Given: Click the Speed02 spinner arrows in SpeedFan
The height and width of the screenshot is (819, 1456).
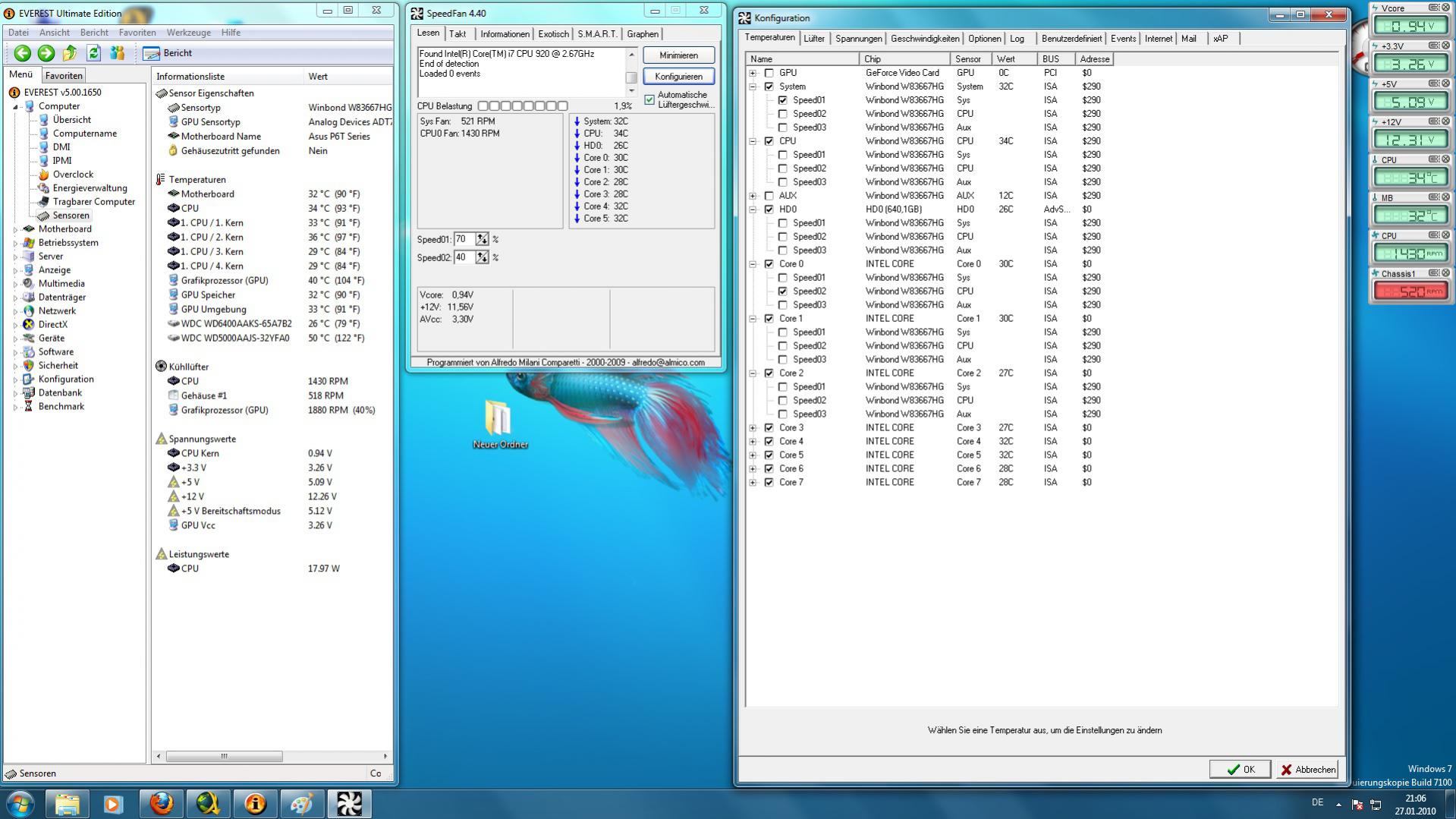Looking at the screenshot, I should 482,258.
